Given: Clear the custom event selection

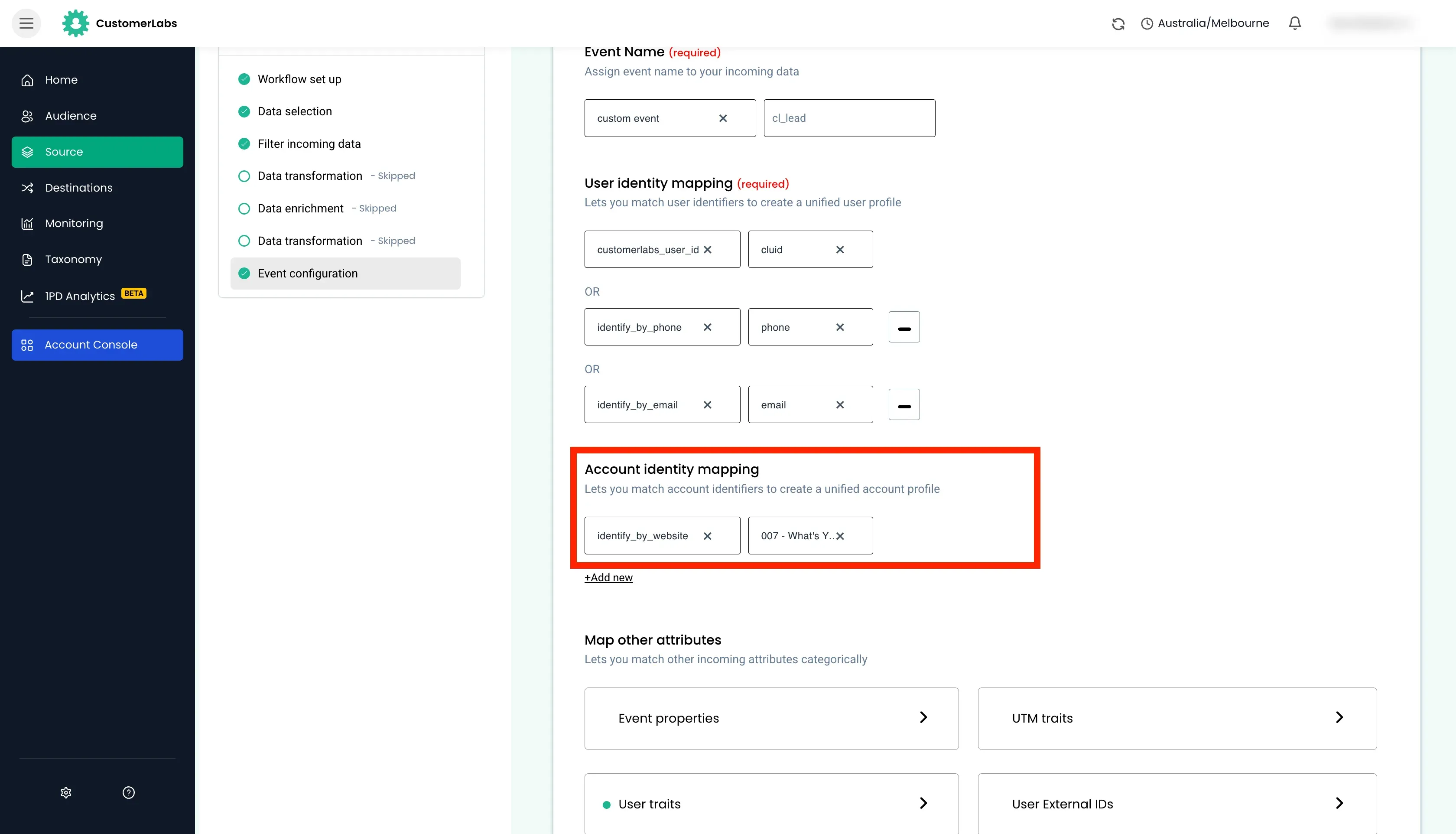Looking at the screenshot, I should pyautogui.click(x=723, y=118).
